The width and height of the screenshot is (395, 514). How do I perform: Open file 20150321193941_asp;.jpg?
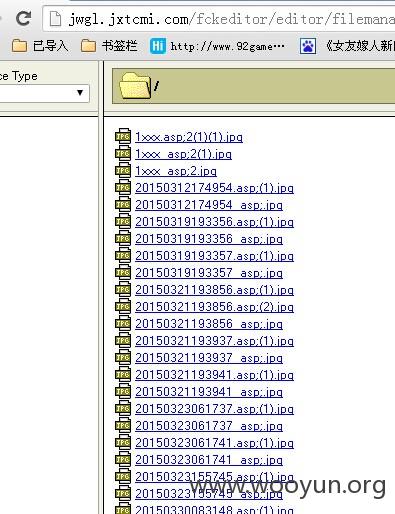coord(209,392)
